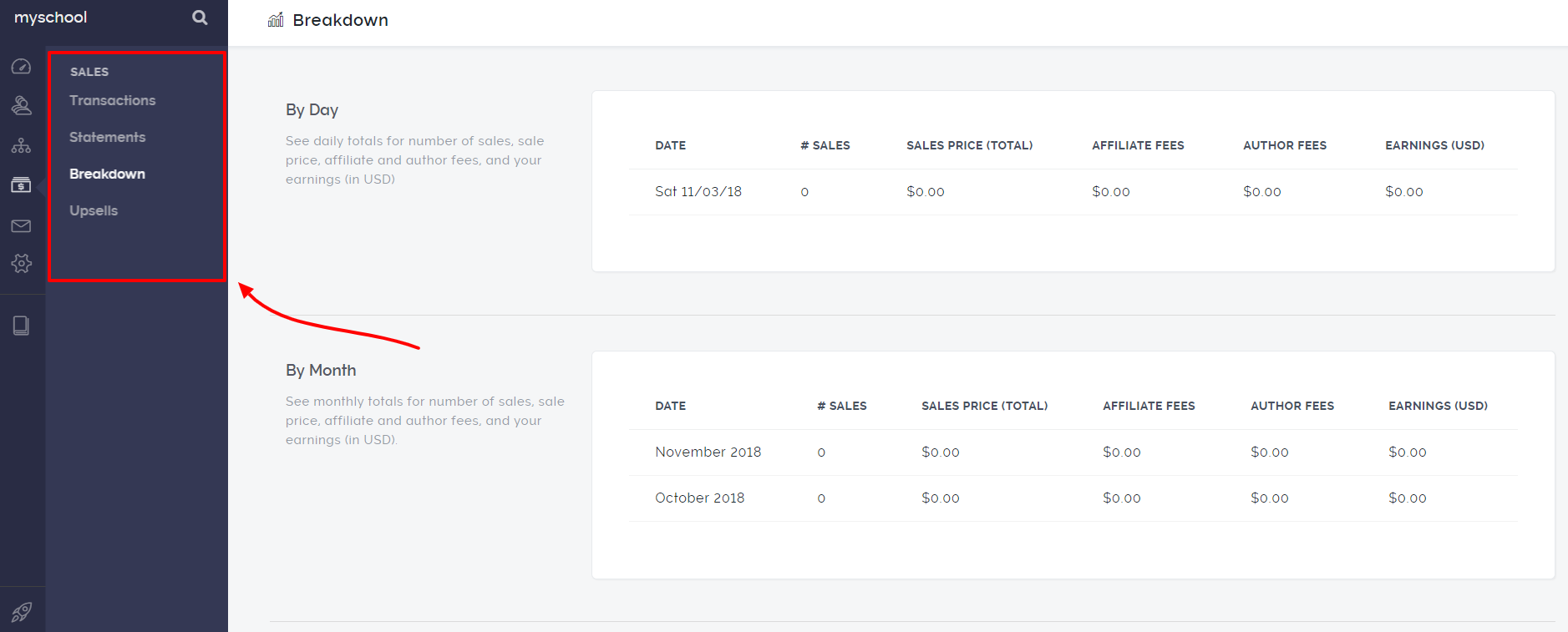Select Breakdown in the Sales menu
The width and height of the screenshot is (1568, 632).
[x=108, y=174]
